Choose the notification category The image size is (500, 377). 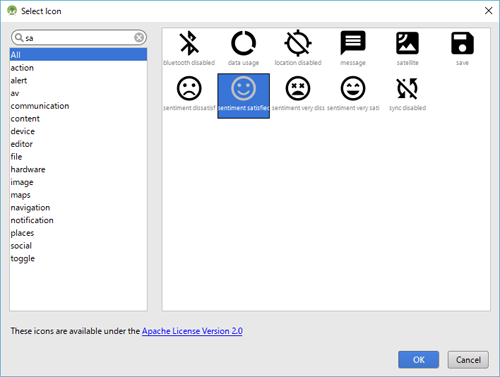click(78, 220)
